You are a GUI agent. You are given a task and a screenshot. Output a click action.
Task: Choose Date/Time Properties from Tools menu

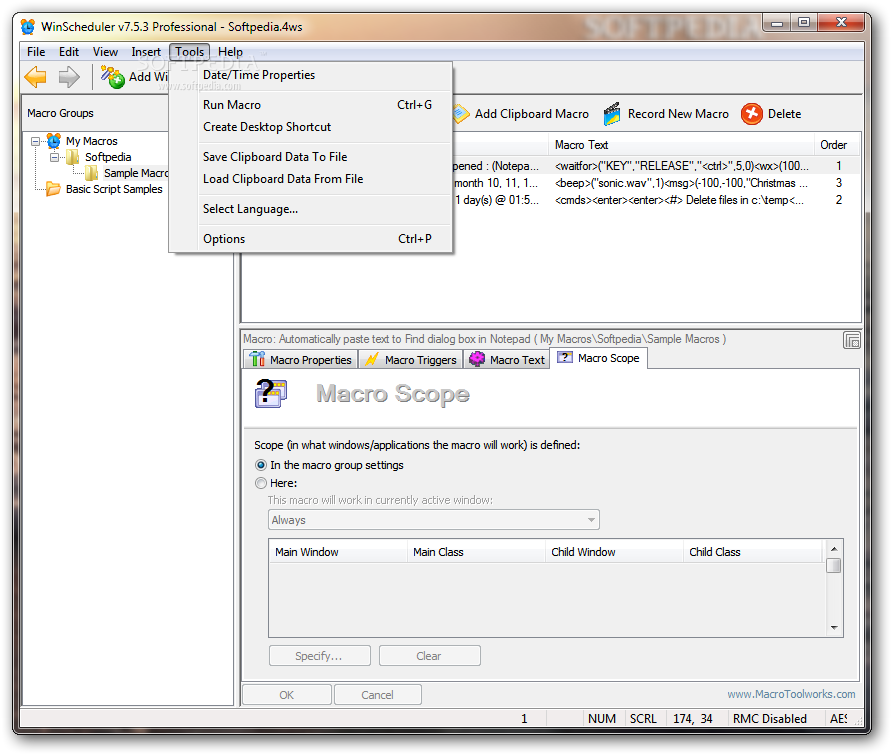(311, 75)
